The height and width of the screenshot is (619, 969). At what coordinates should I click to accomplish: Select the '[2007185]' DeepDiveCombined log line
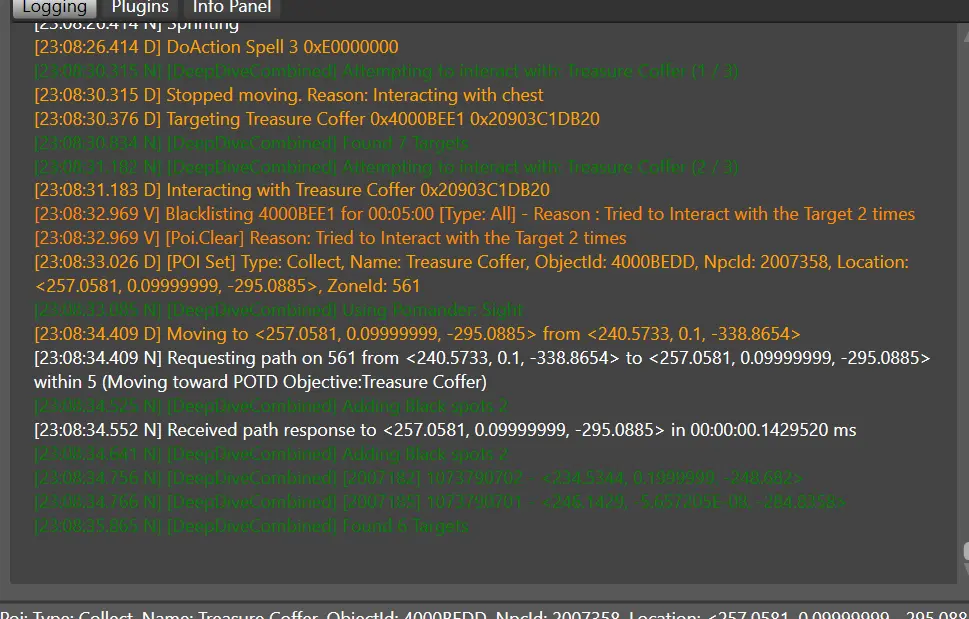pos(440,502)
